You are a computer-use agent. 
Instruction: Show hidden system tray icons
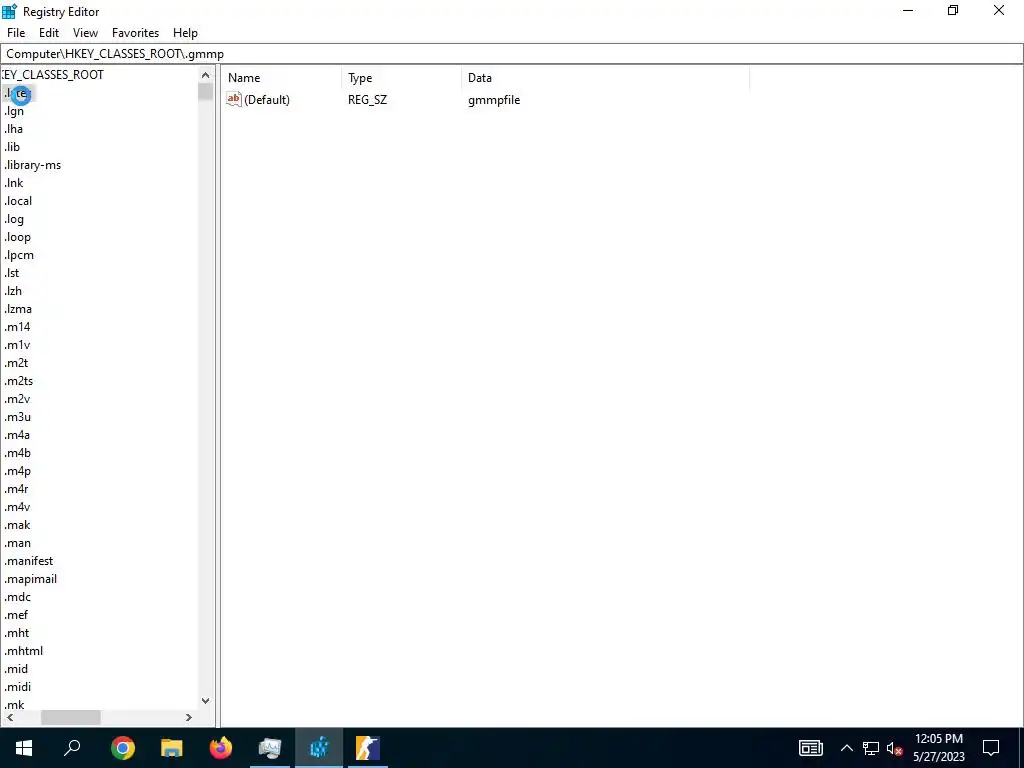(x=846, y=748)
